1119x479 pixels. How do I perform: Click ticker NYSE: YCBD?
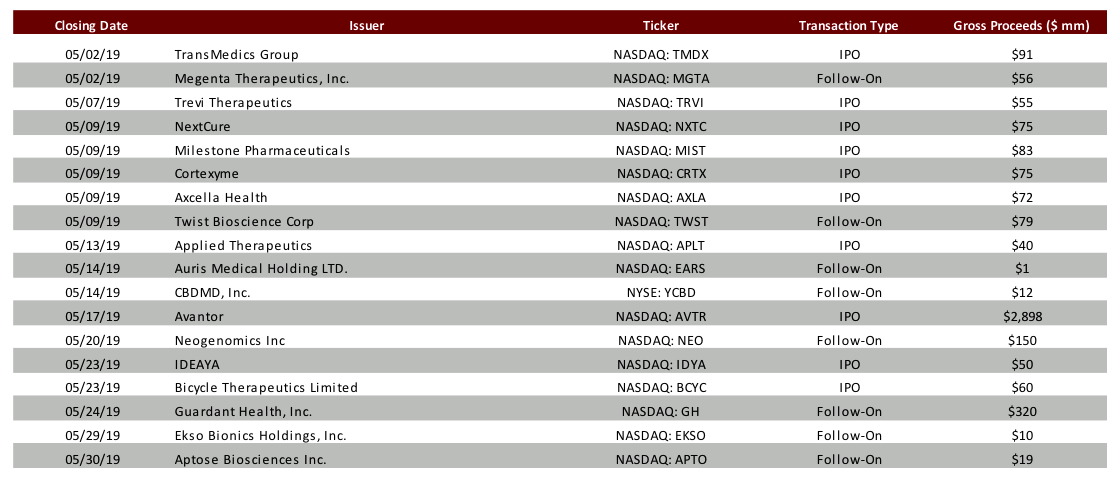660,293
